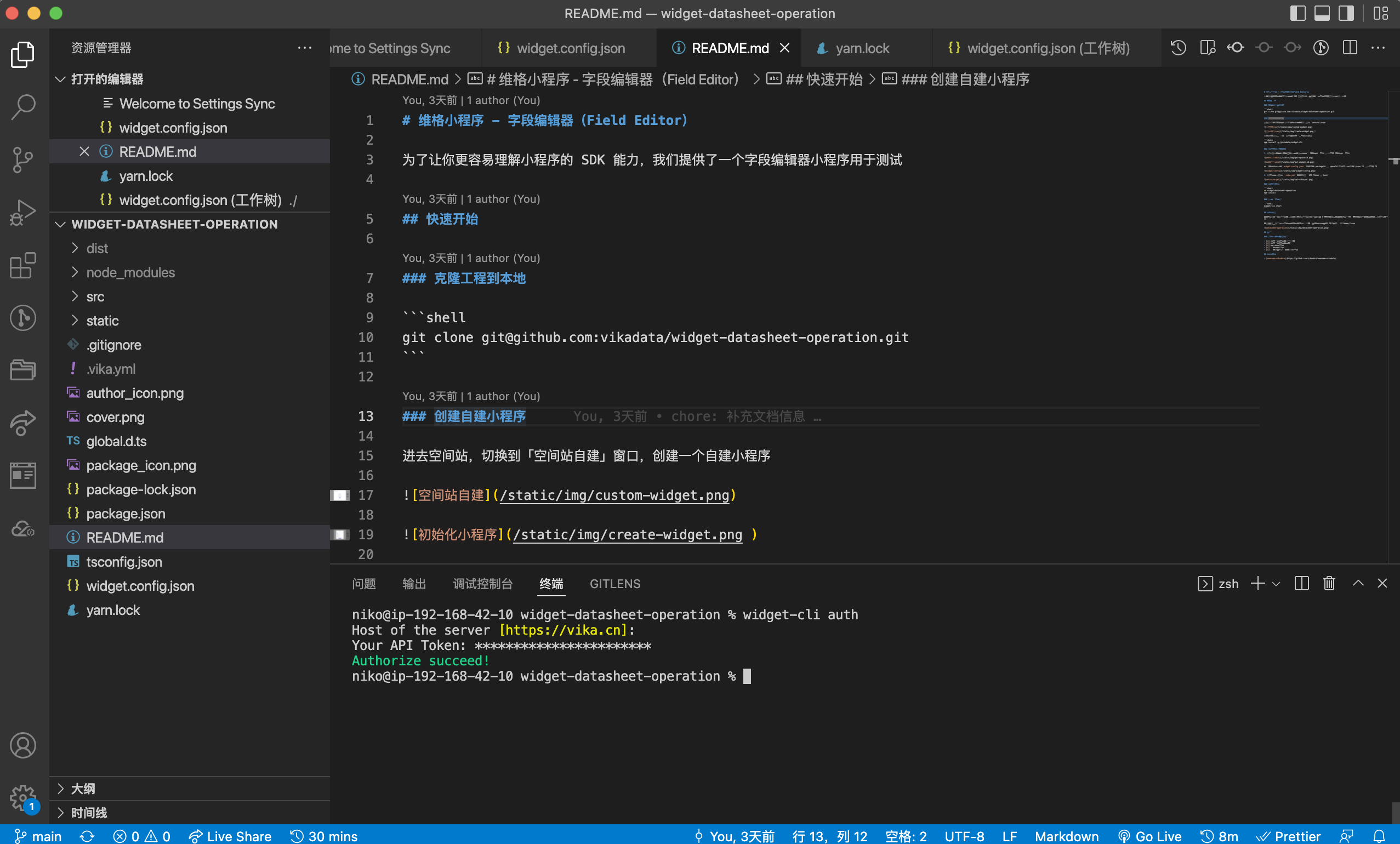Switch to the yarn.lock editor tab
Screen dimensions: 1400x844
861,48
